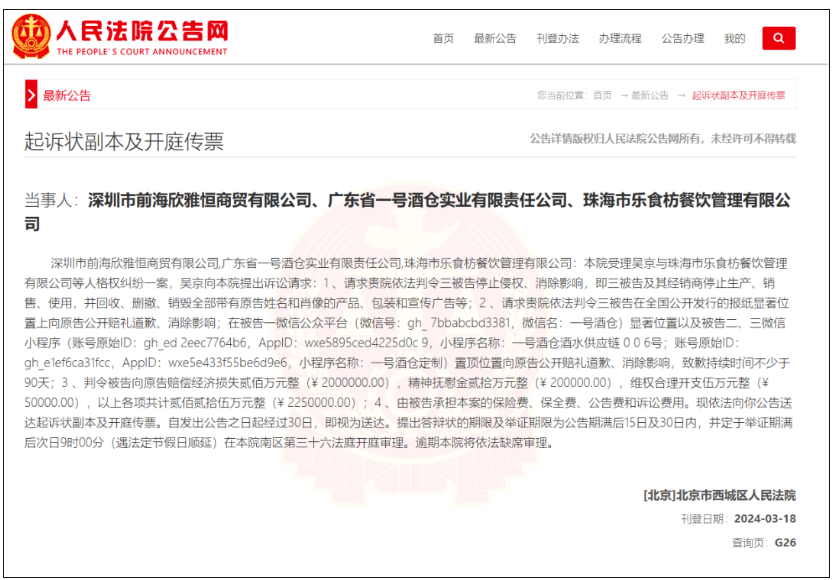
Task: Click the publication date 2024-03-18
Action: click(765, 519)
